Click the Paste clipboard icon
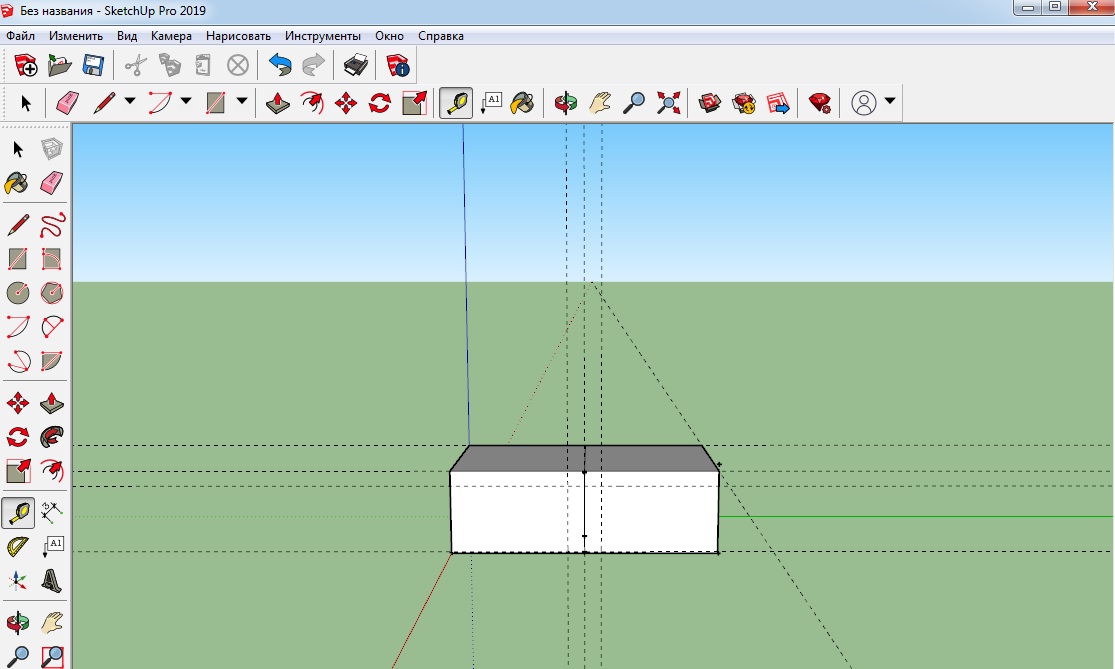 click(203, 65)
